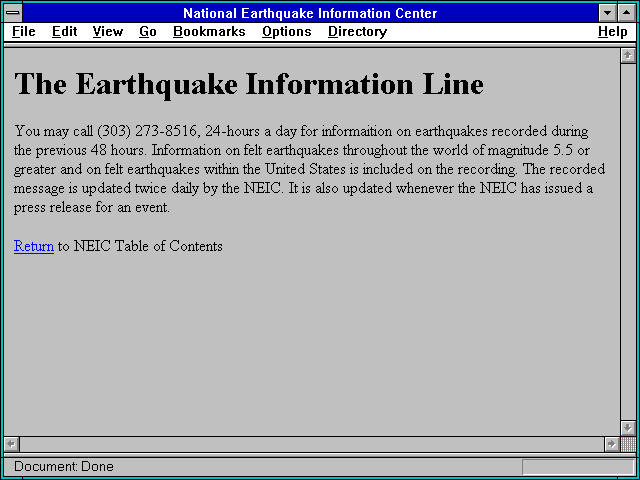Click the Earthquake Information Line heading
The width and height of the screenshot is (640, 480).
249,84
